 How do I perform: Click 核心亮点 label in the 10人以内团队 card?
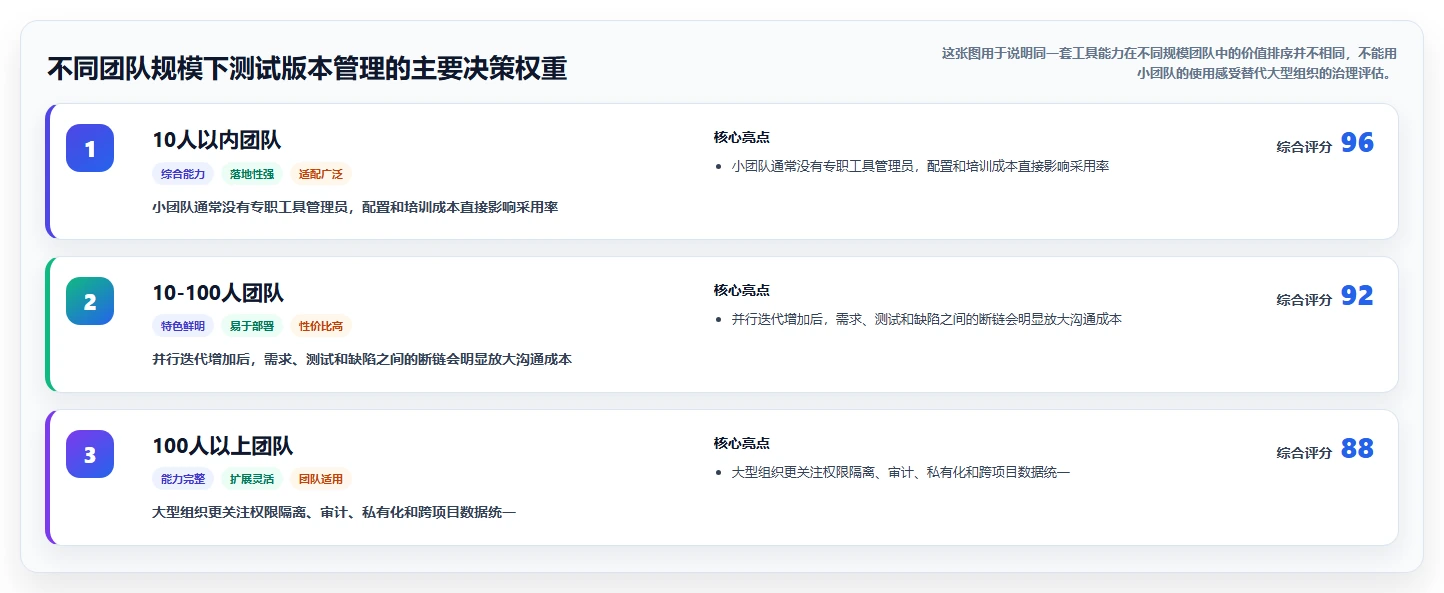(742, 138)
